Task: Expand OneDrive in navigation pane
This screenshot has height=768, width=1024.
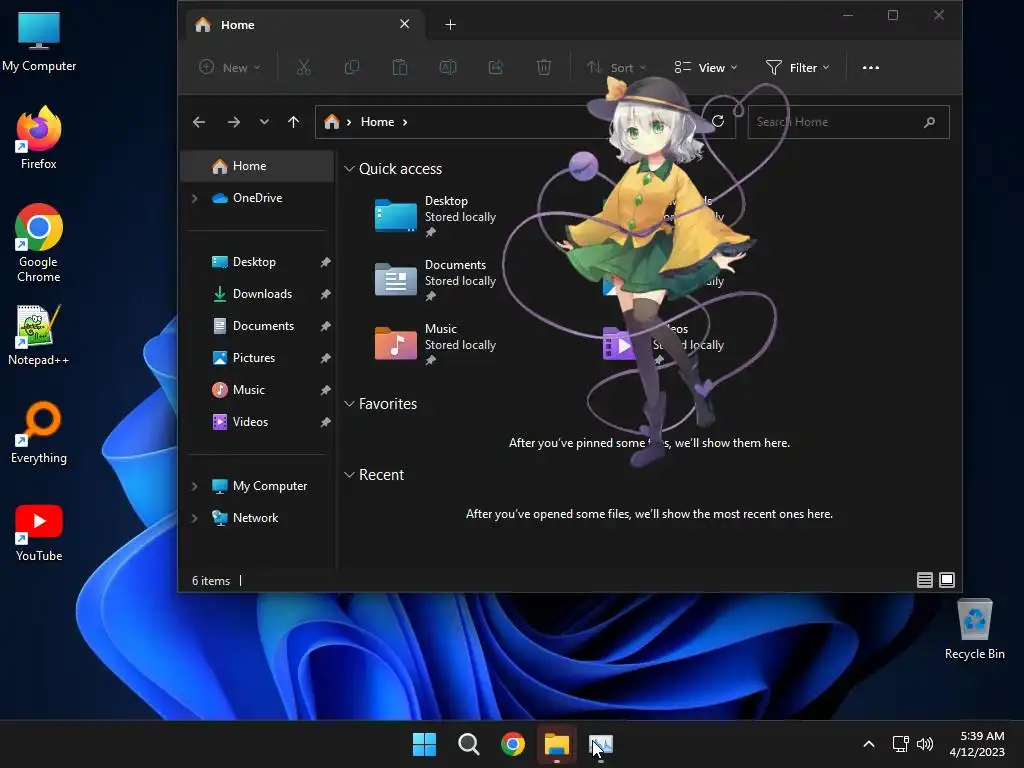Action: [x=195, y=198]
